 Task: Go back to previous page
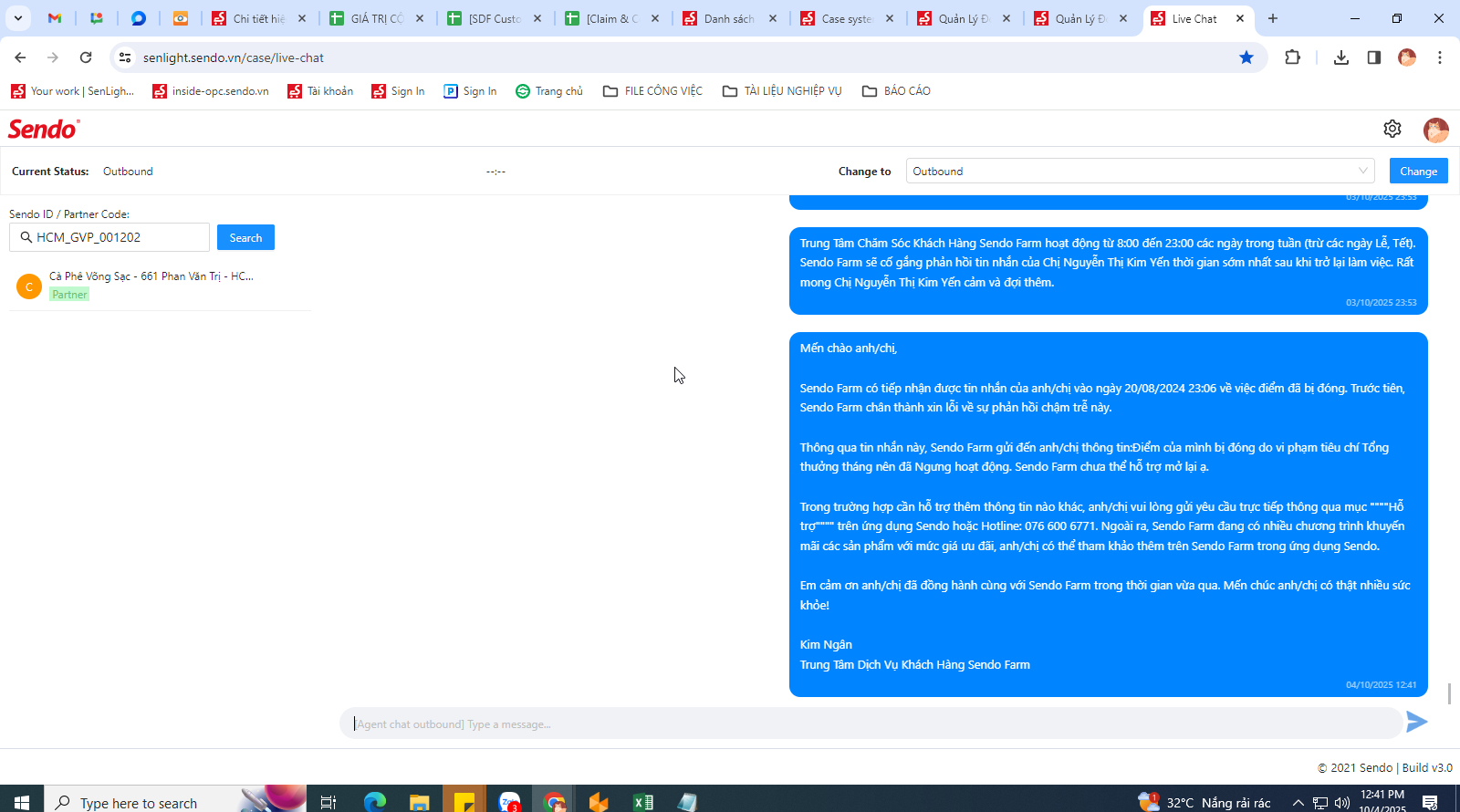(20, 57)
